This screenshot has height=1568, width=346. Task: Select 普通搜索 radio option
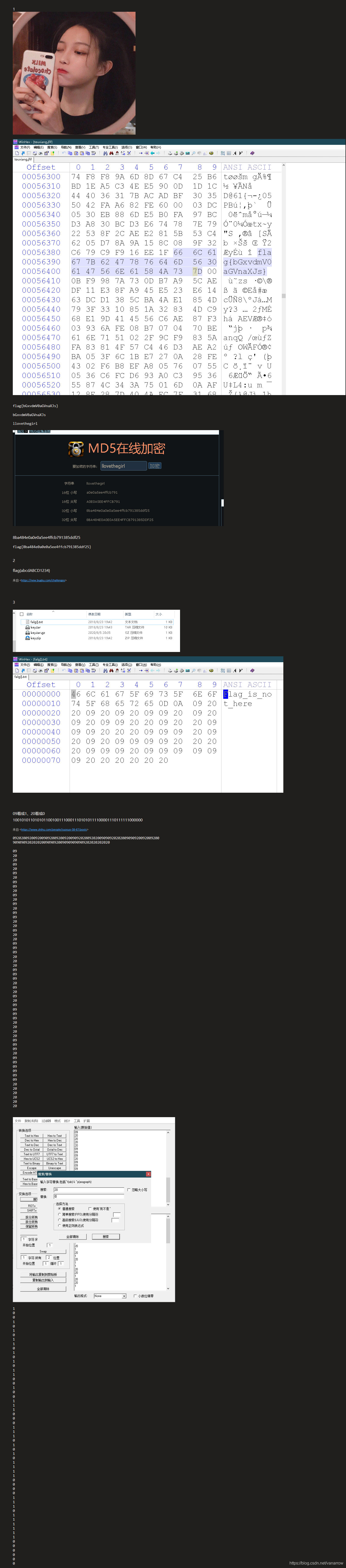(x=60, y=1209)
